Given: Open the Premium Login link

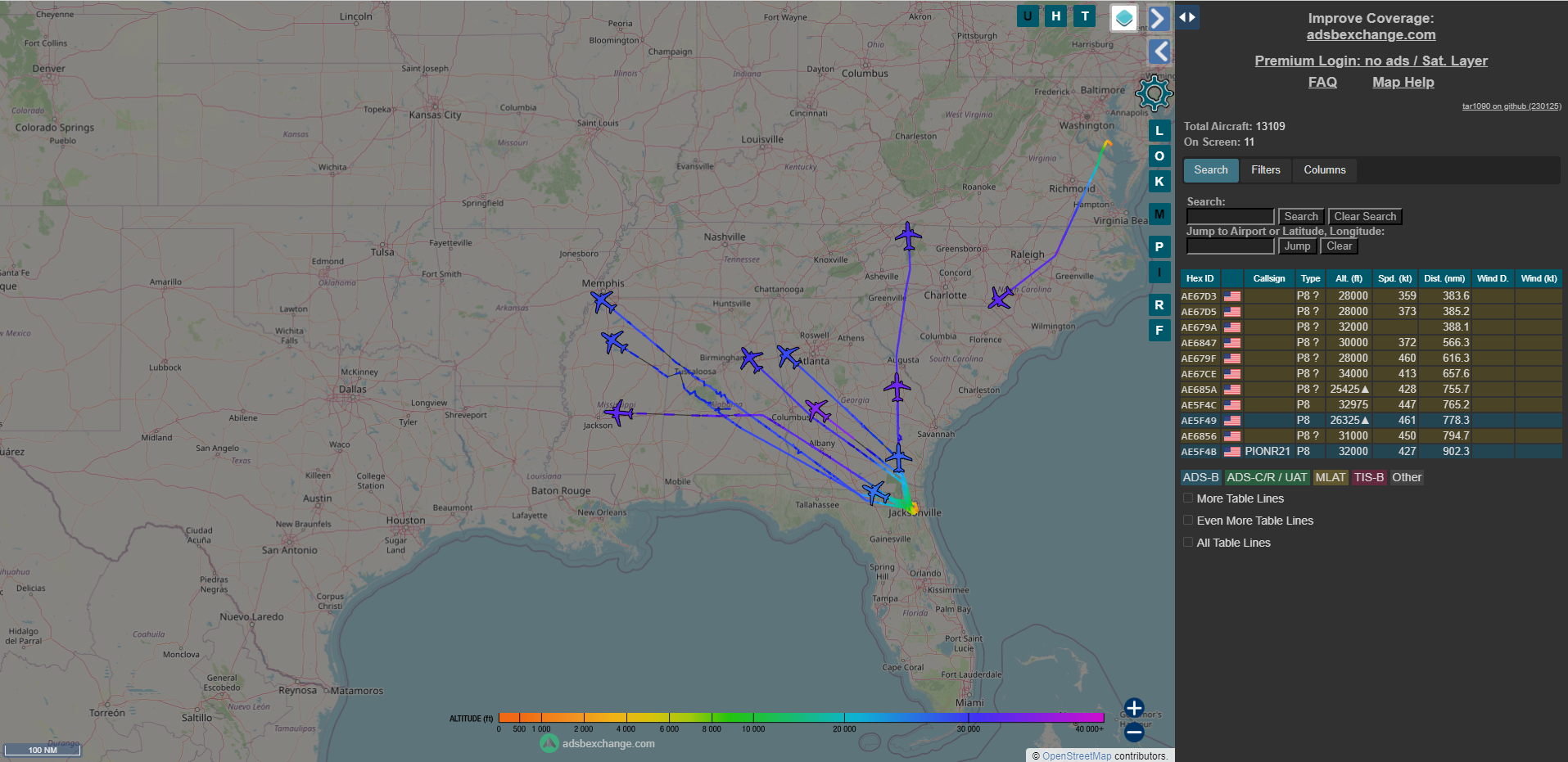Looking at the screenshot, I should tap(1371, 61).
